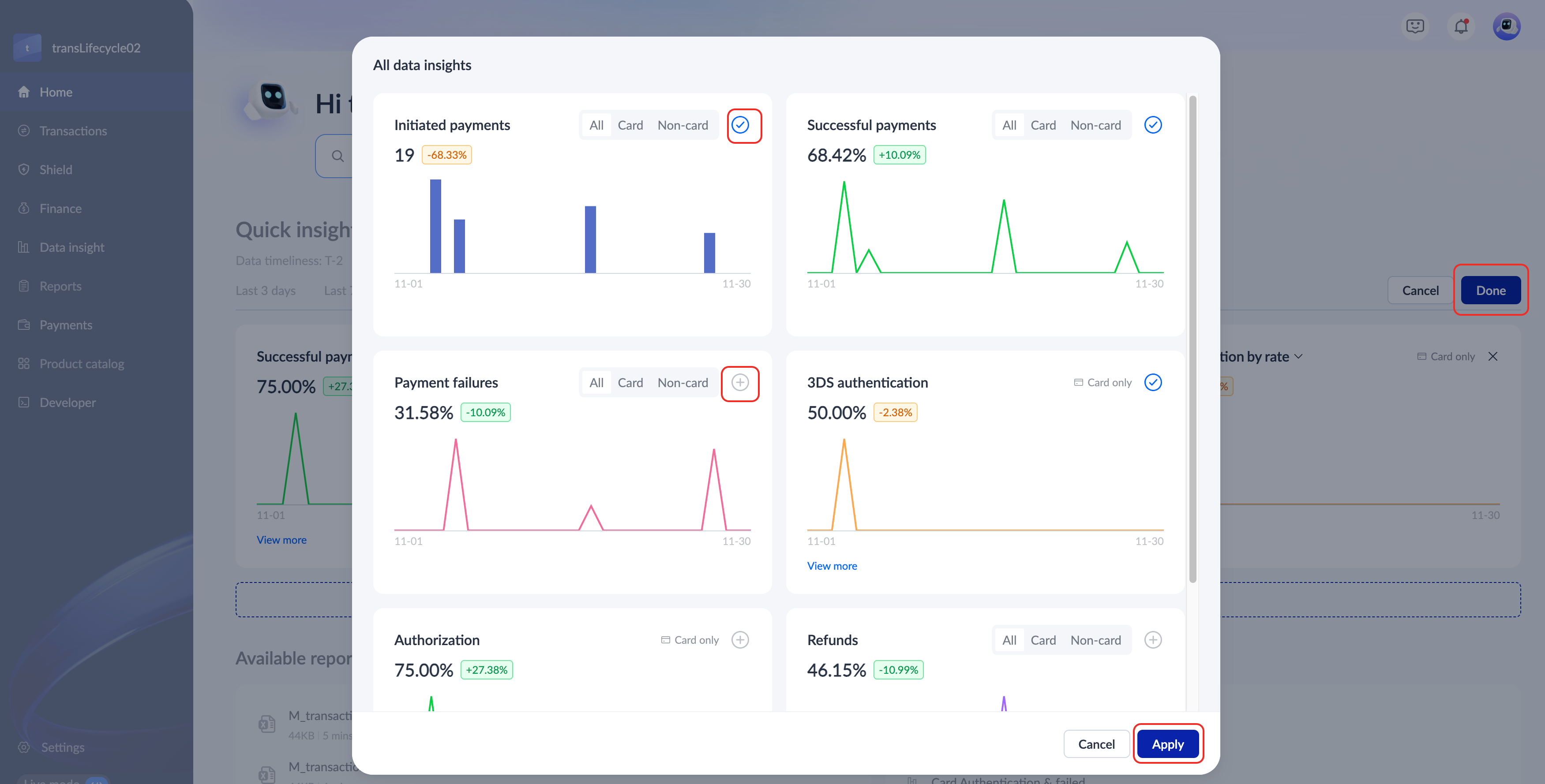Open Data insight in the sidebar
Screen dimensions: 1545x784
click(x=71, y=247)
